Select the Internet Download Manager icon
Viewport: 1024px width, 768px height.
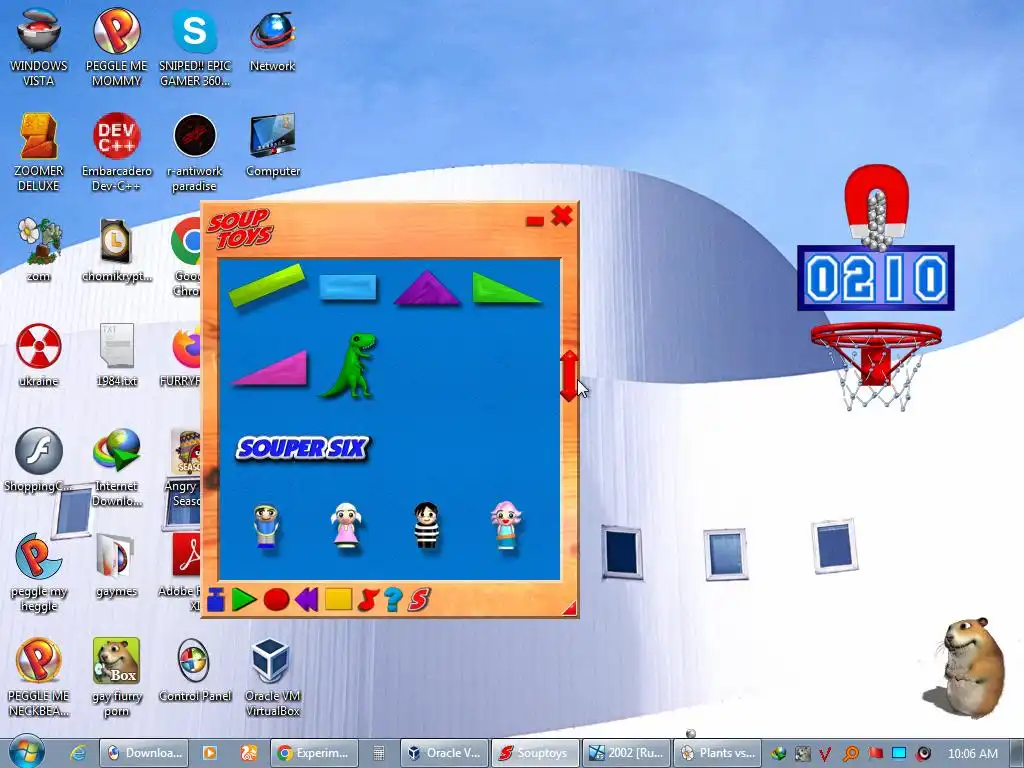116,468
